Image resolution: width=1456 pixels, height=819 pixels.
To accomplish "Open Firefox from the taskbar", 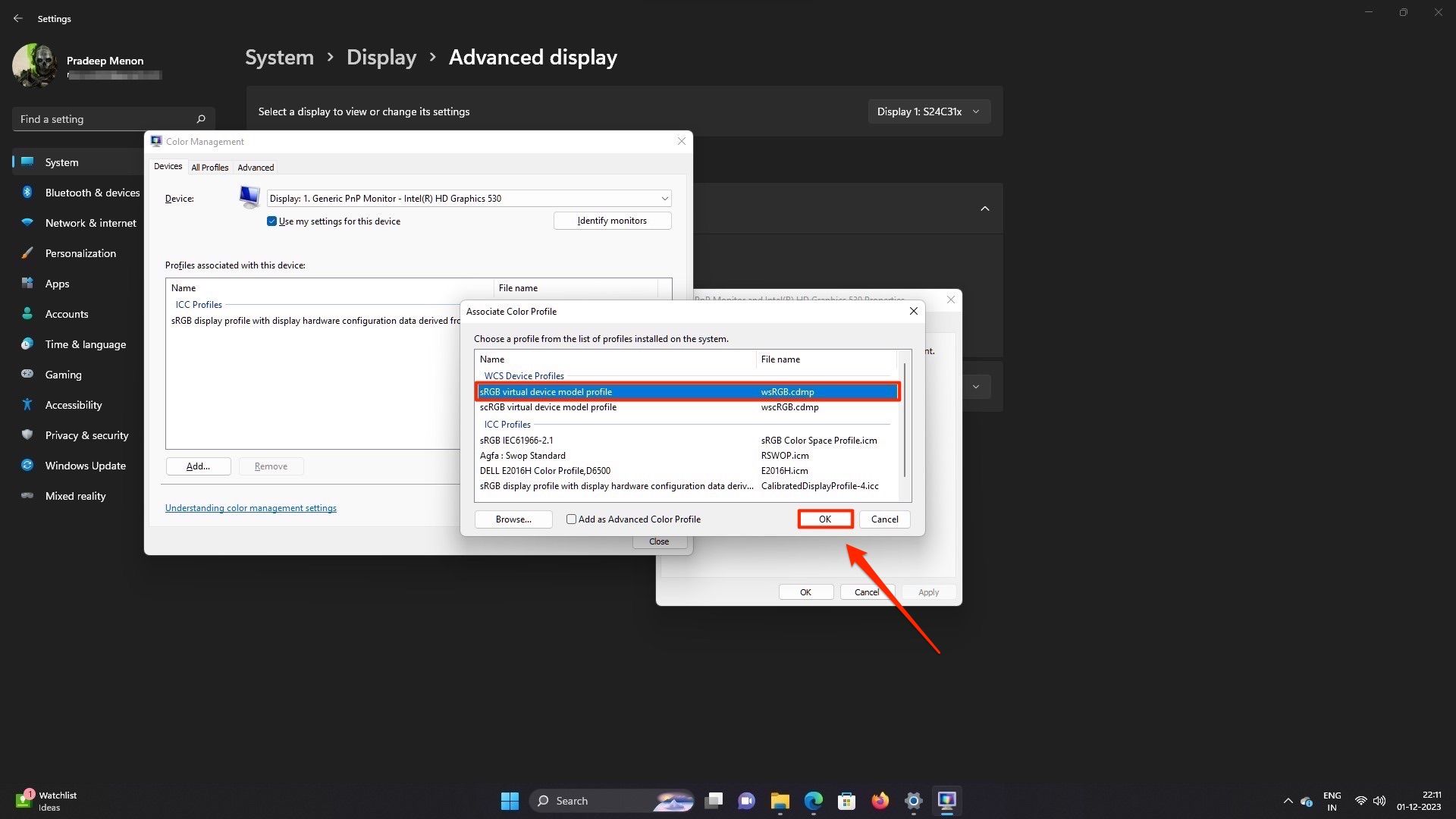I will 880,801.
